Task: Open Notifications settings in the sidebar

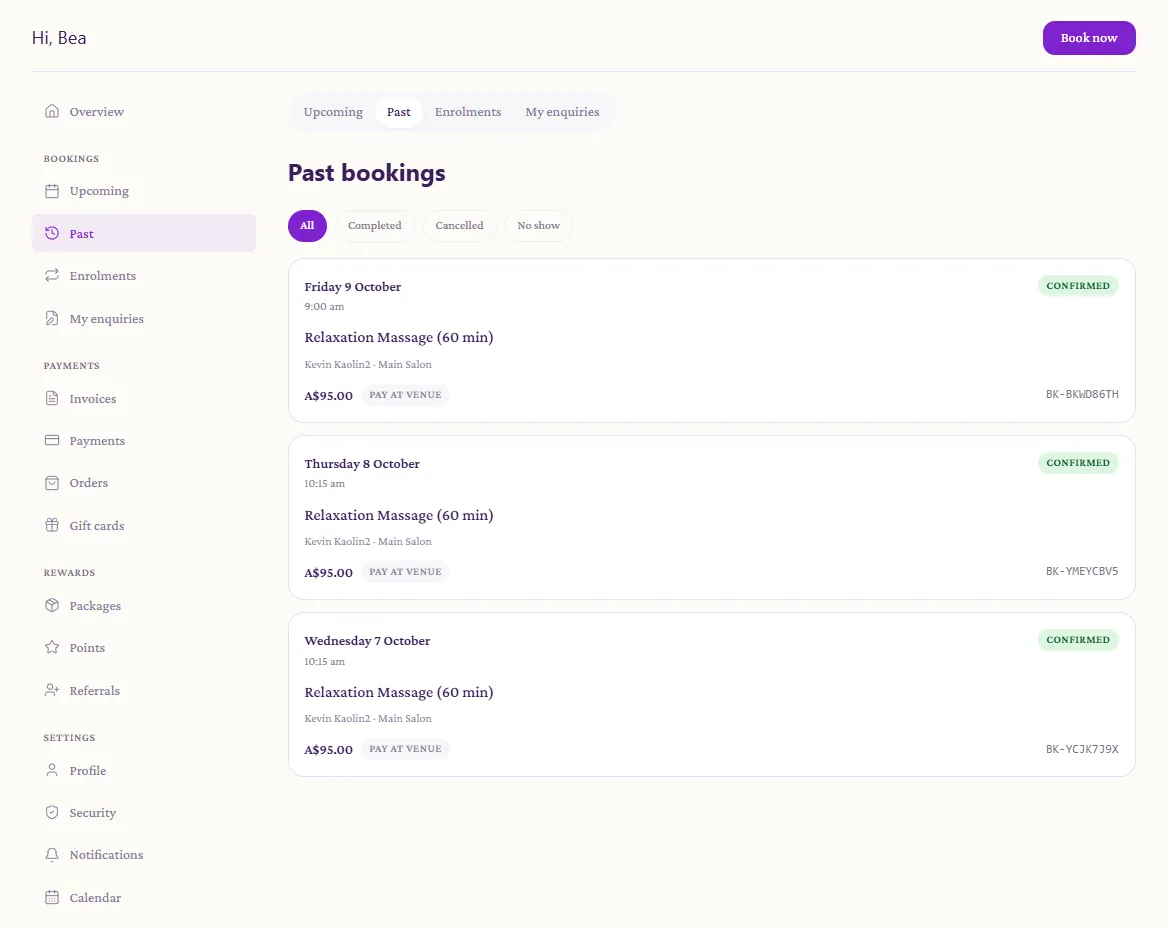Action: tap(144, 854)
